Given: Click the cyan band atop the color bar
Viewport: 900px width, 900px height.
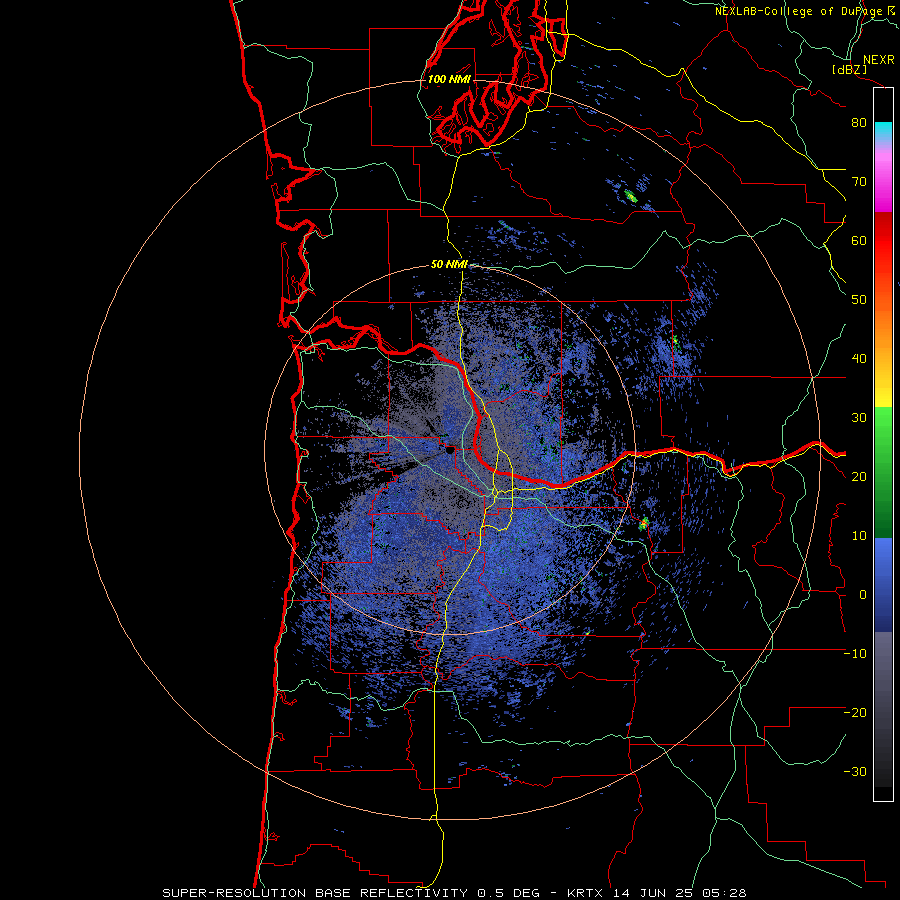Looking at the screenshot, I should click(883, 132).
